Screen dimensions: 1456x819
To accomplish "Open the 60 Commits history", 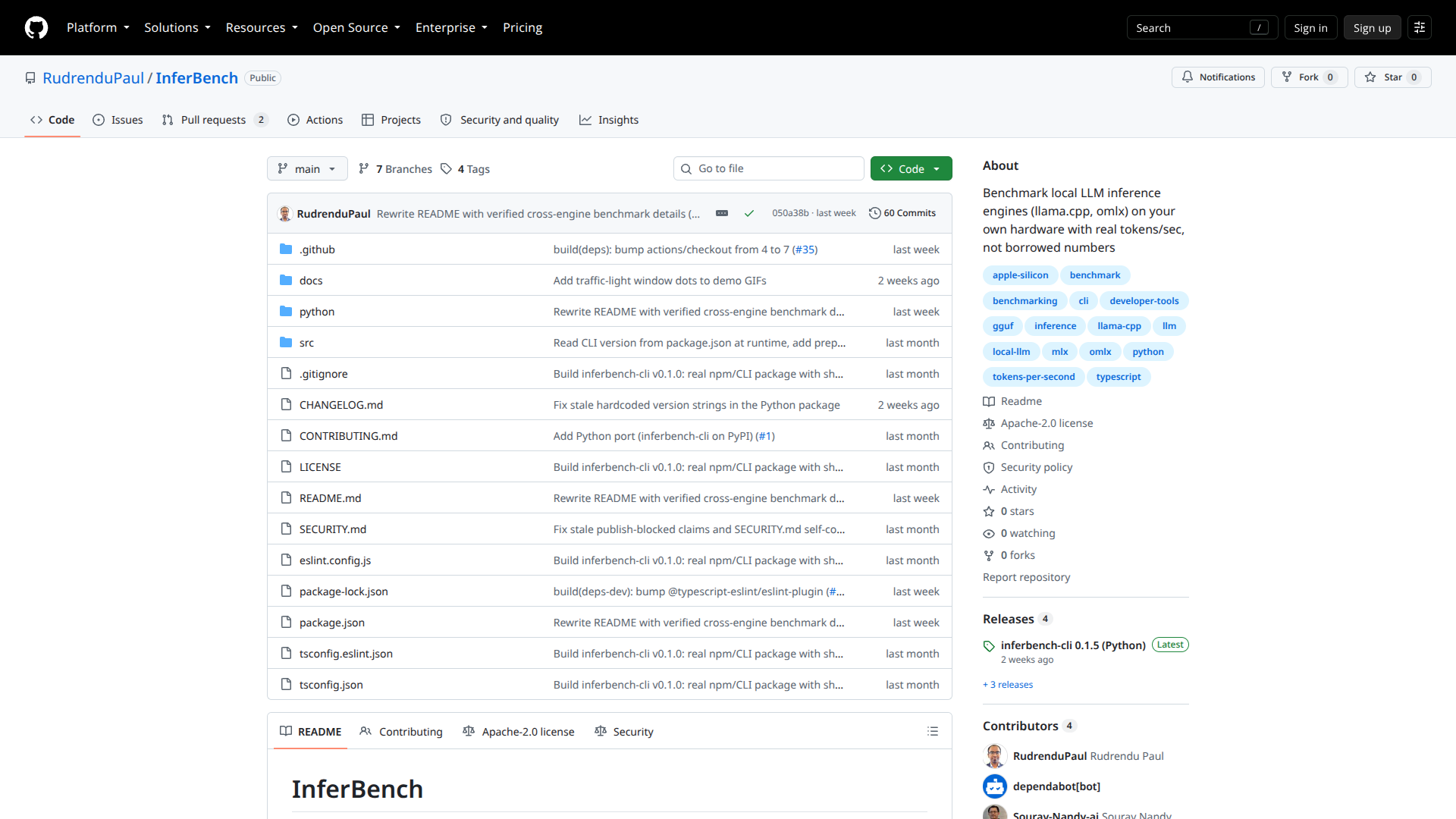I will click(902, 214).
